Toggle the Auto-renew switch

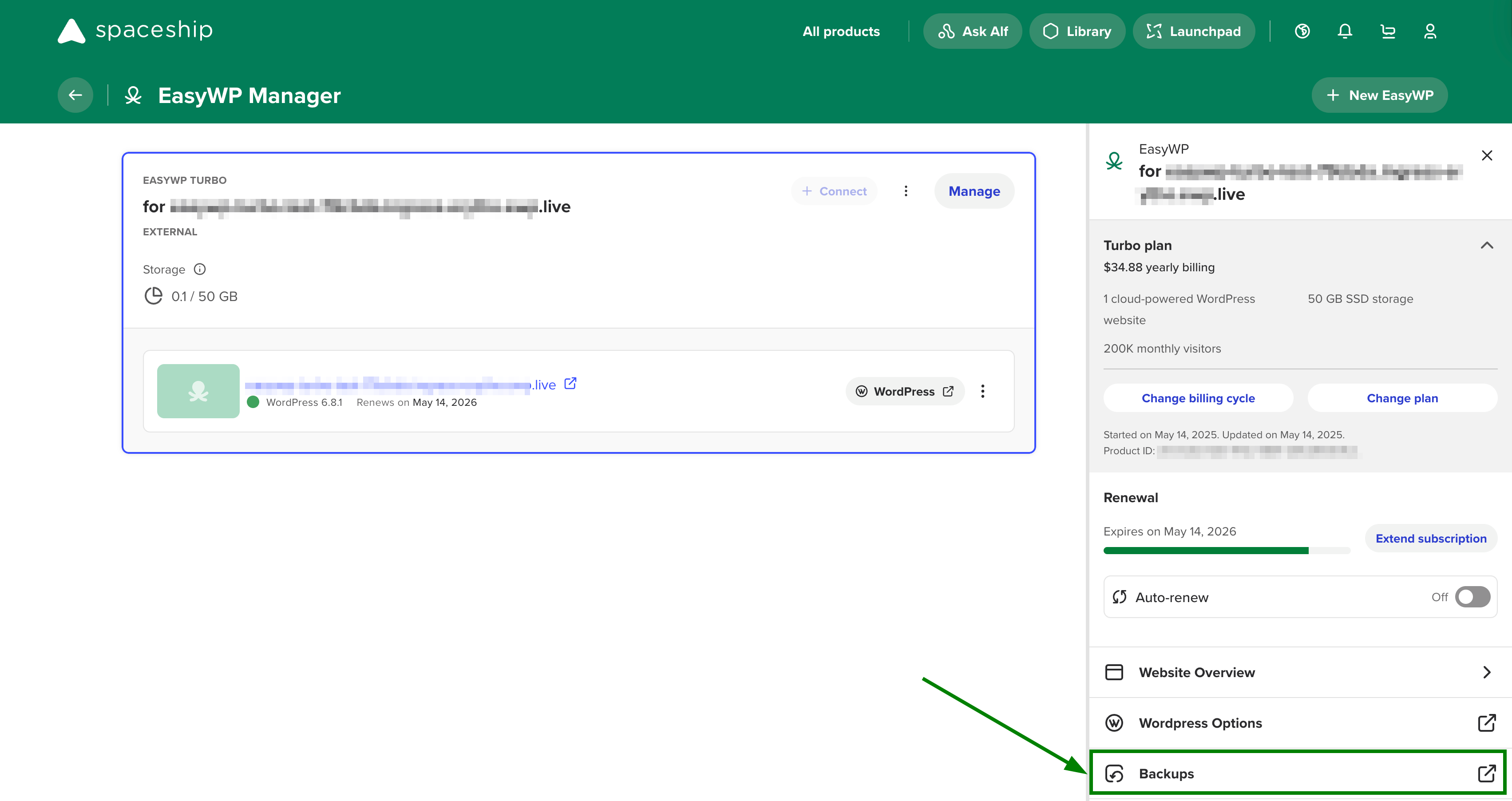[1472, 597]
